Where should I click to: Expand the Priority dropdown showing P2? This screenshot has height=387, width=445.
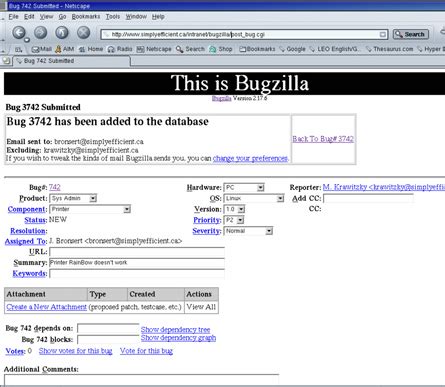point(234,220)
